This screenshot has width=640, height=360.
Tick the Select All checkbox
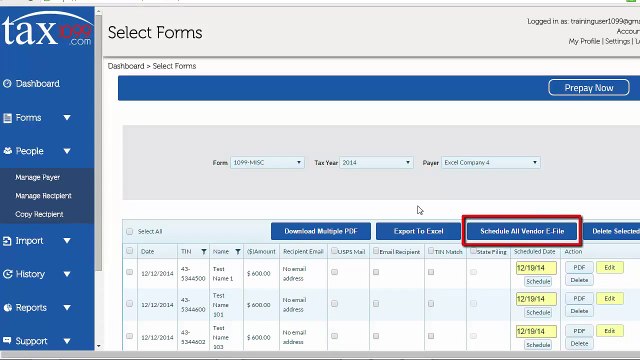[x=129, y=231]
